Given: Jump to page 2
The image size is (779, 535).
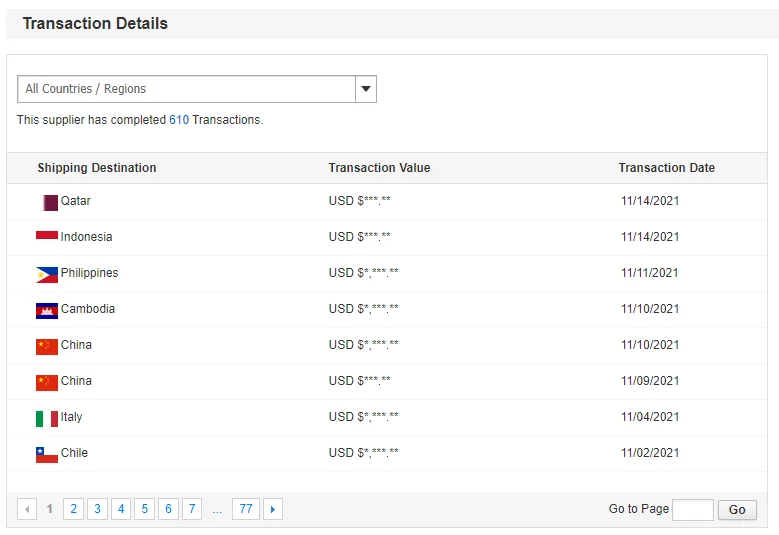Looking at the screenshot, I should 73,510.
